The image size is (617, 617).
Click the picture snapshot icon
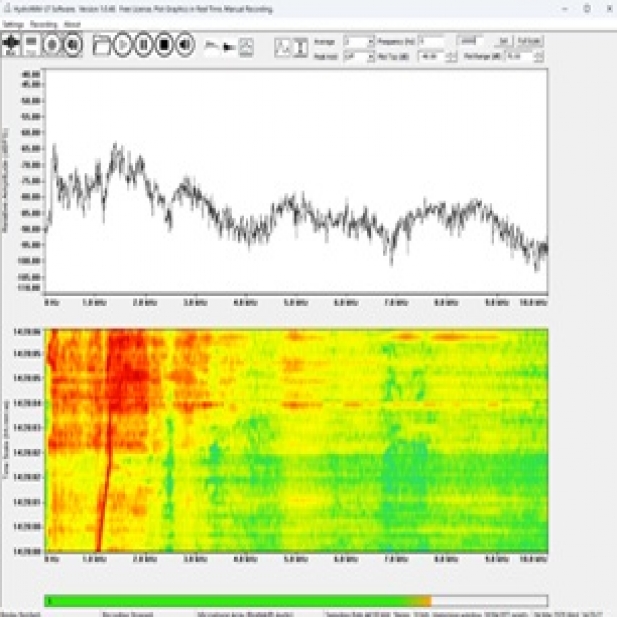246,45
